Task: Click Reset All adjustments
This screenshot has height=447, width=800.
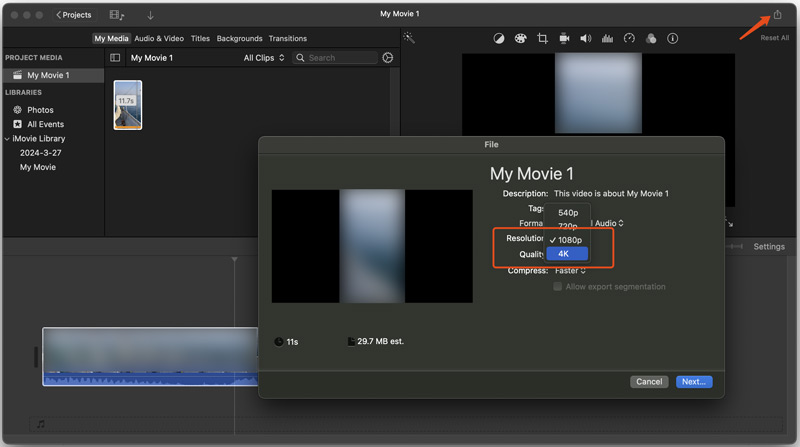Action: (774, 38)
